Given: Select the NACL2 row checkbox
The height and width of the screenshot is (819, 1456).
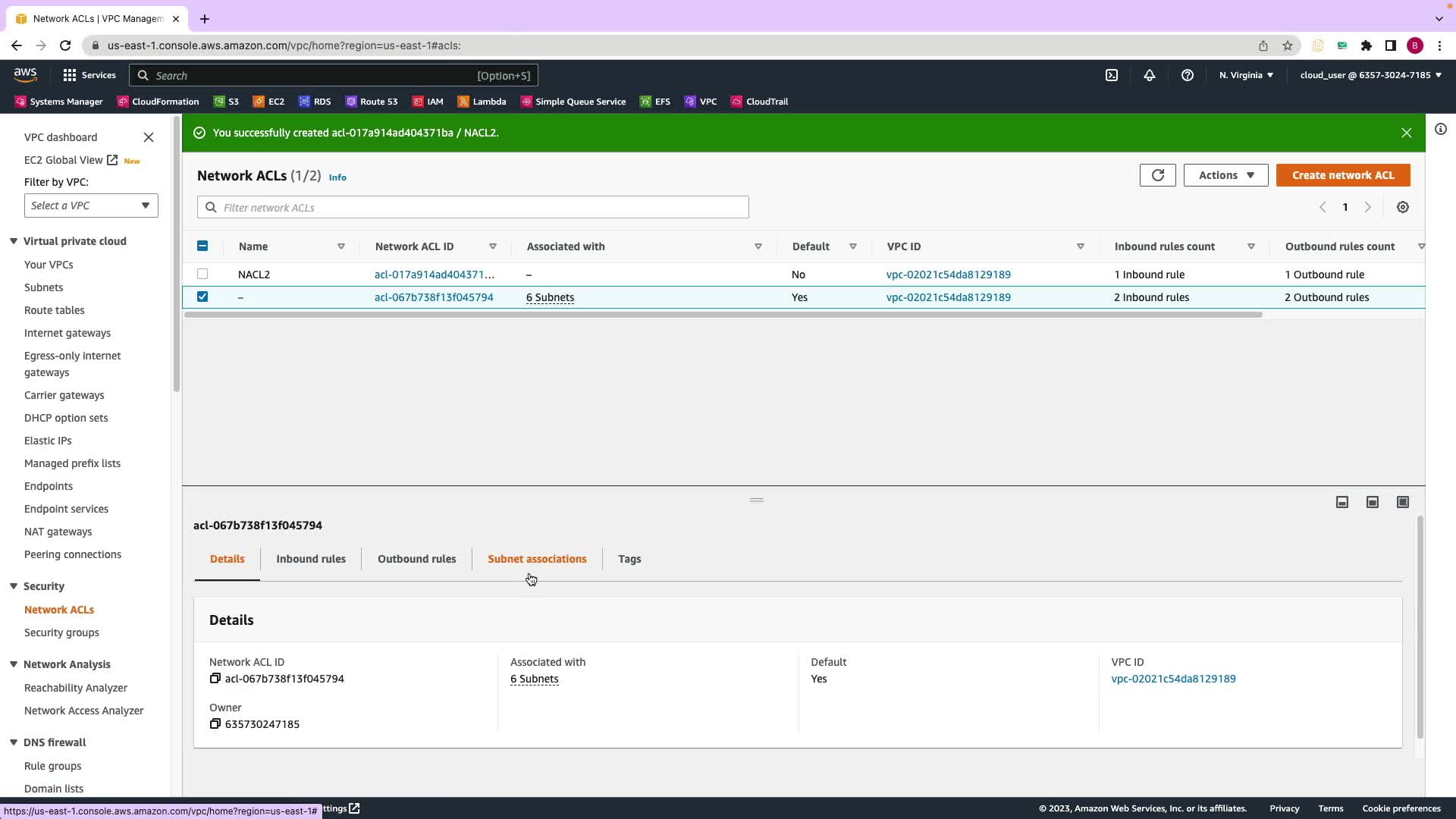Looking at the screenshot, I should click(202, 275).
